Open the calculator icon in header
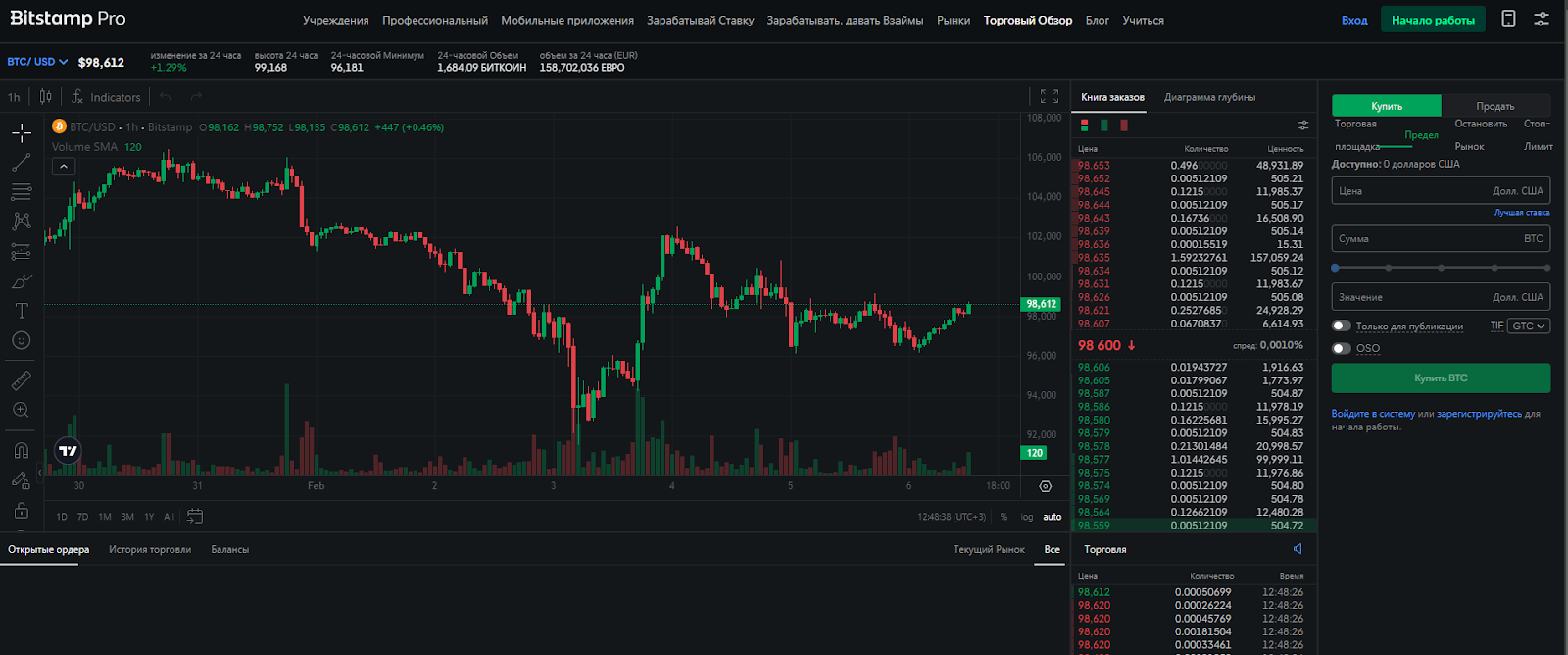1568x655 pixels. (x=1509, y=19)
